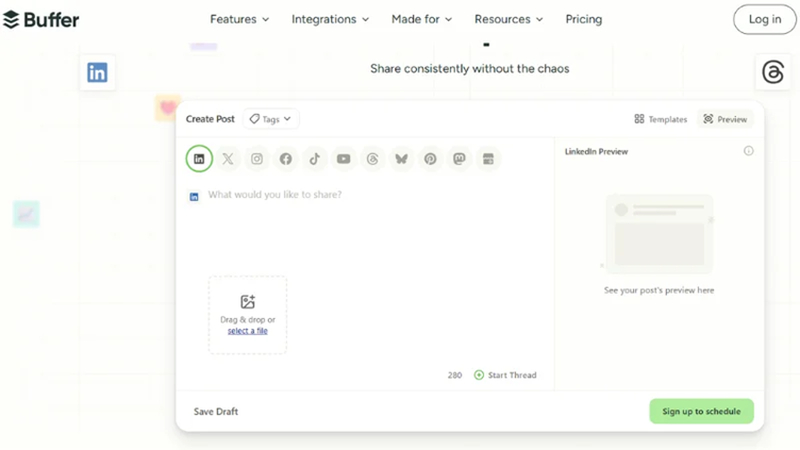Click the Buffer logo

tap(41, 19)
